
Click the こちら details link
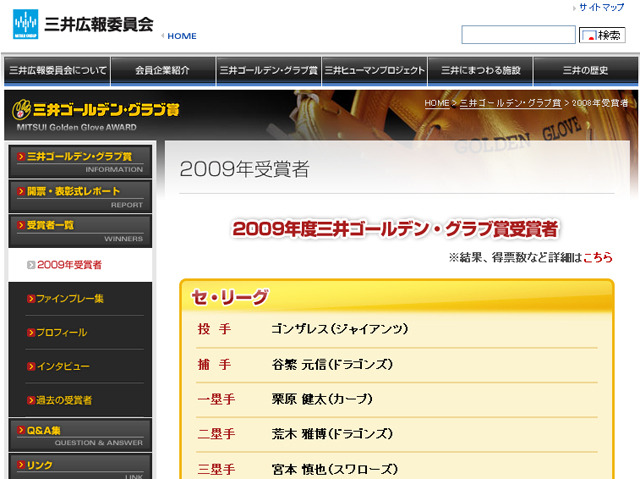[598, 257]
